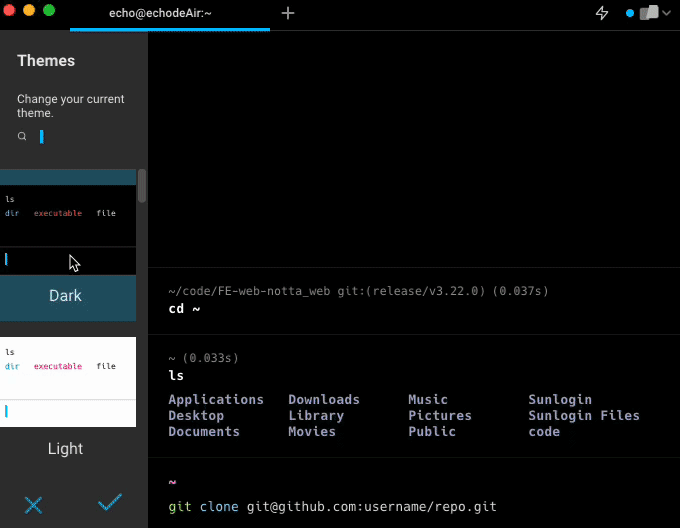Click the yellow minimize window button
The height and width of the screenshot is (528, 680).
tap(29, 10)
